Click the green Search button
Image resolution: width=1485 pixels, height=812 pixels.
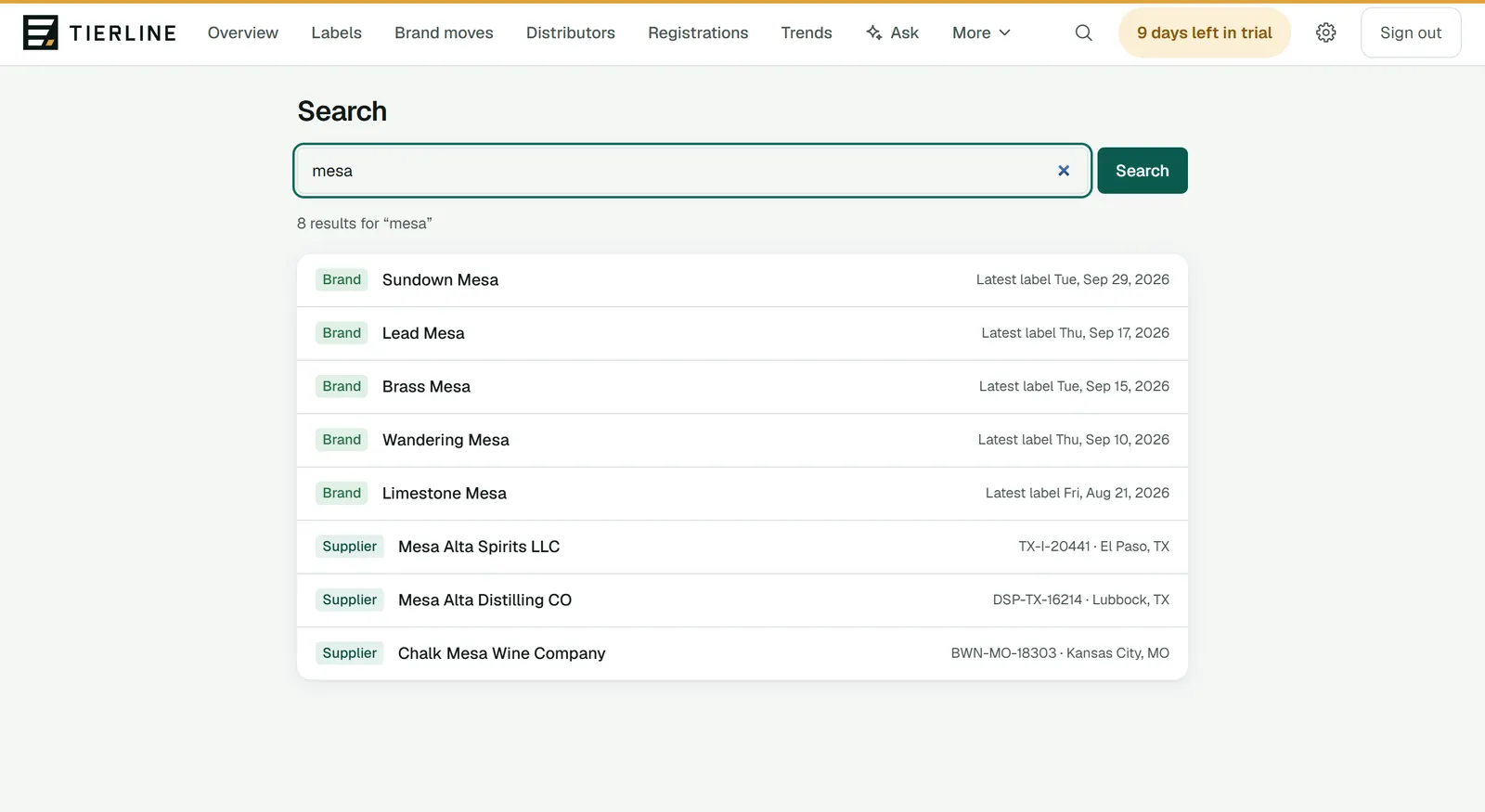[x=1143, y=171]
